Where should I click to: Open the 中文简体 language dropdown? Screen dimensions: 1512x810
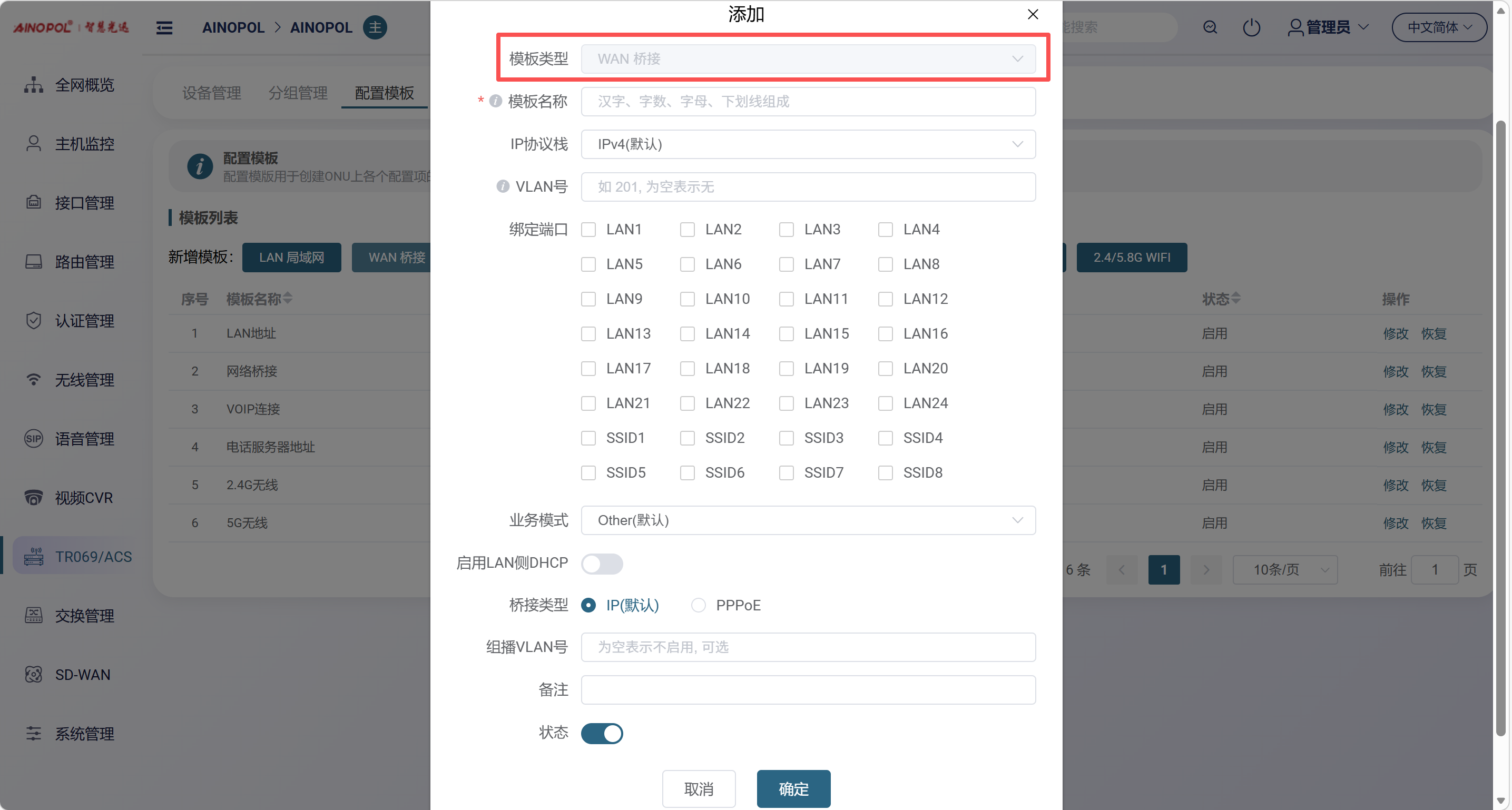click(1439, 27)
